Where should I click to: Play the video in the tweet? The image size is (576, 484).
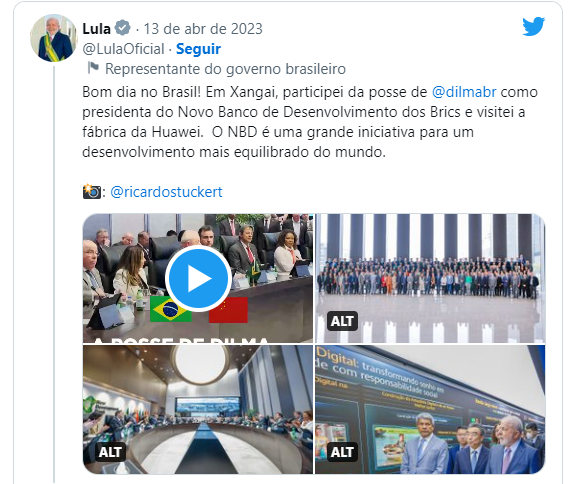point(198,279)
